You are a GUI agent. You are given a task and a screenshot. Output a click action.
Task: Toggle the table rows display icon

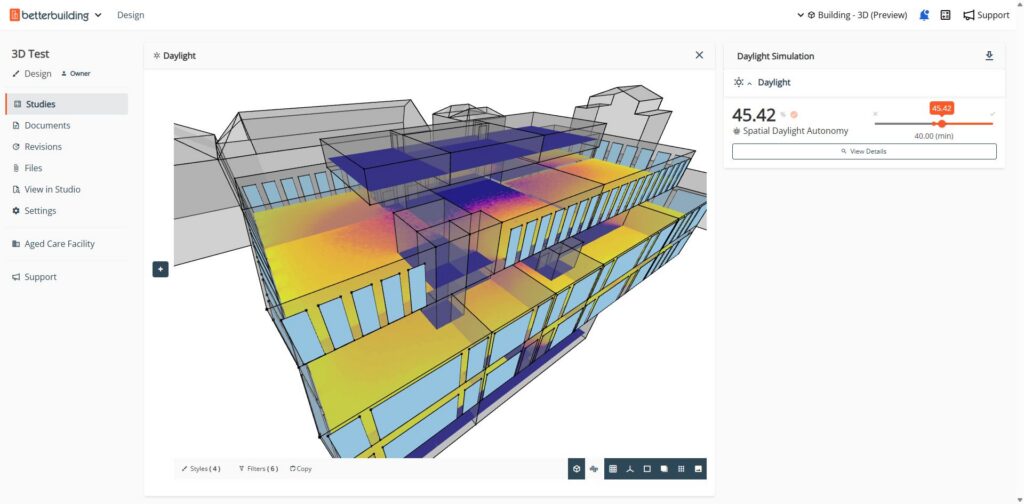pyautogui.click(x=613, y=469)
